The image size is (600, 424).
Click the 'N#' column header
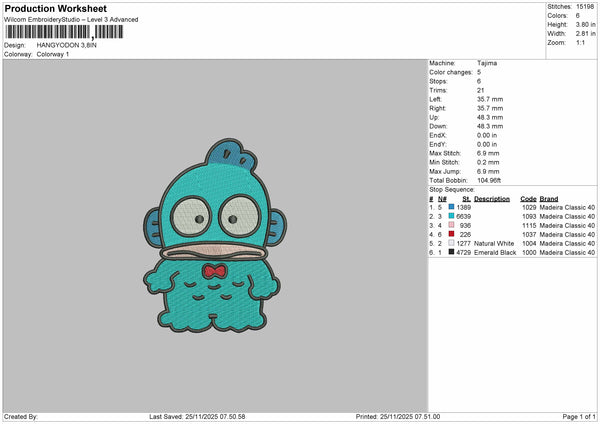click(442, 199)
